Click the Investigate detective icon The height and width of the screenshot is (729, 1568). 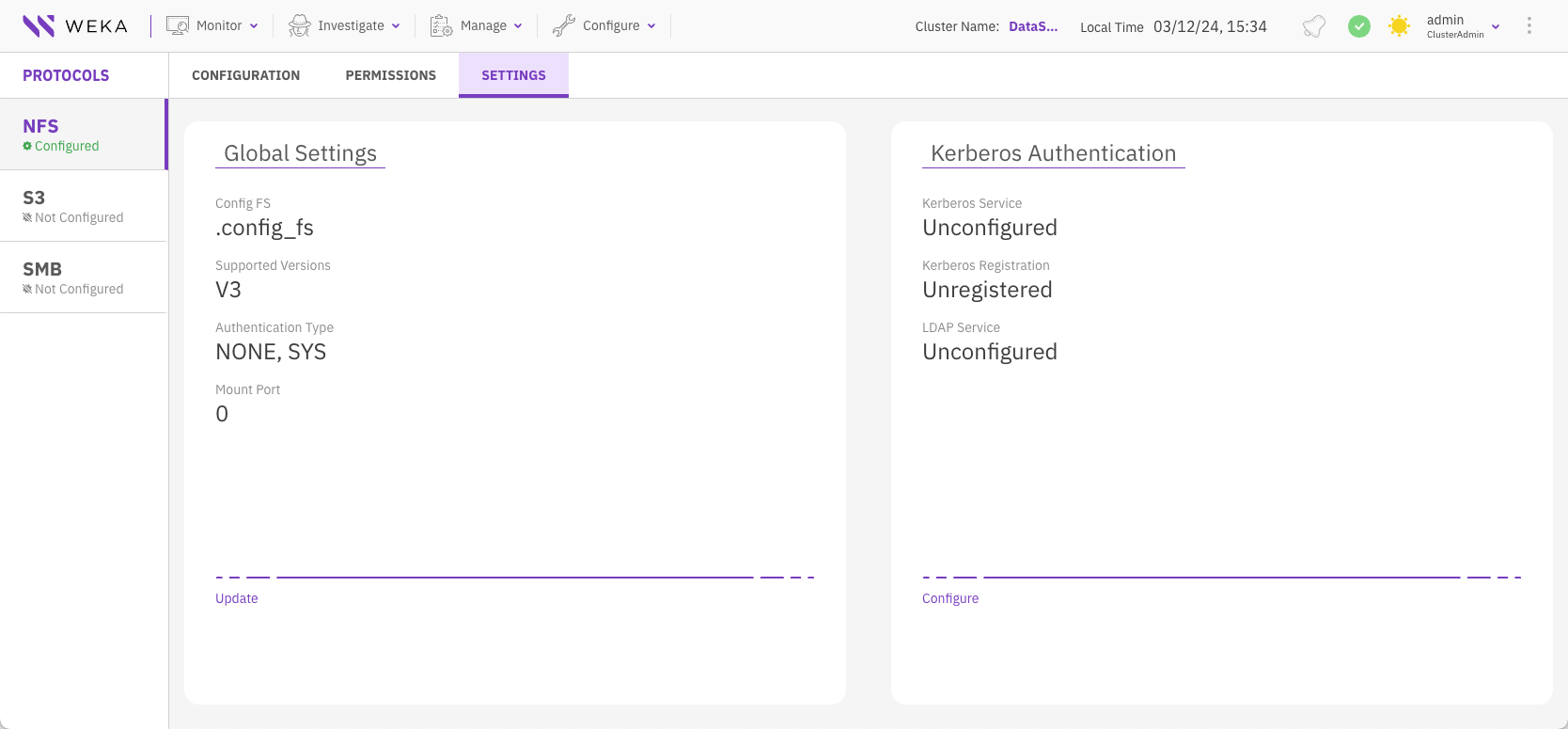pyautogui.click(x=300, y=26)
